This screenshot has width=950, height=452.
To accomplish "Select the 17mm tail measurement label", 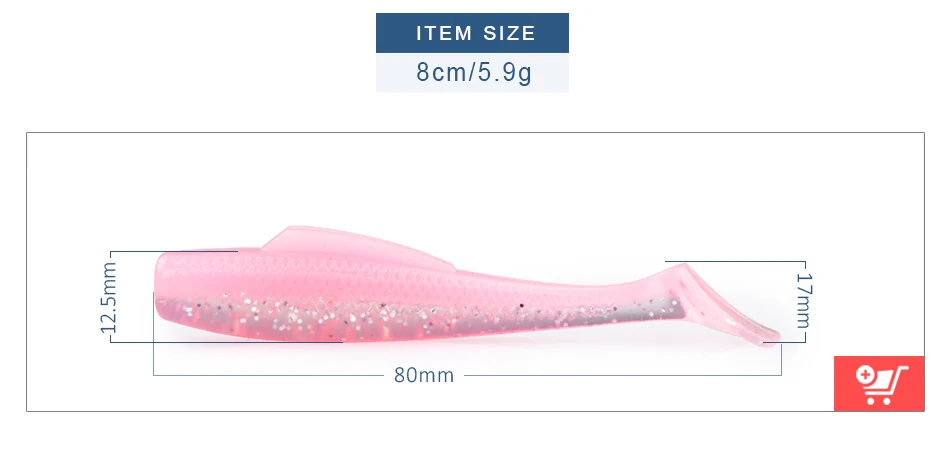I will [x=804, y=299].
